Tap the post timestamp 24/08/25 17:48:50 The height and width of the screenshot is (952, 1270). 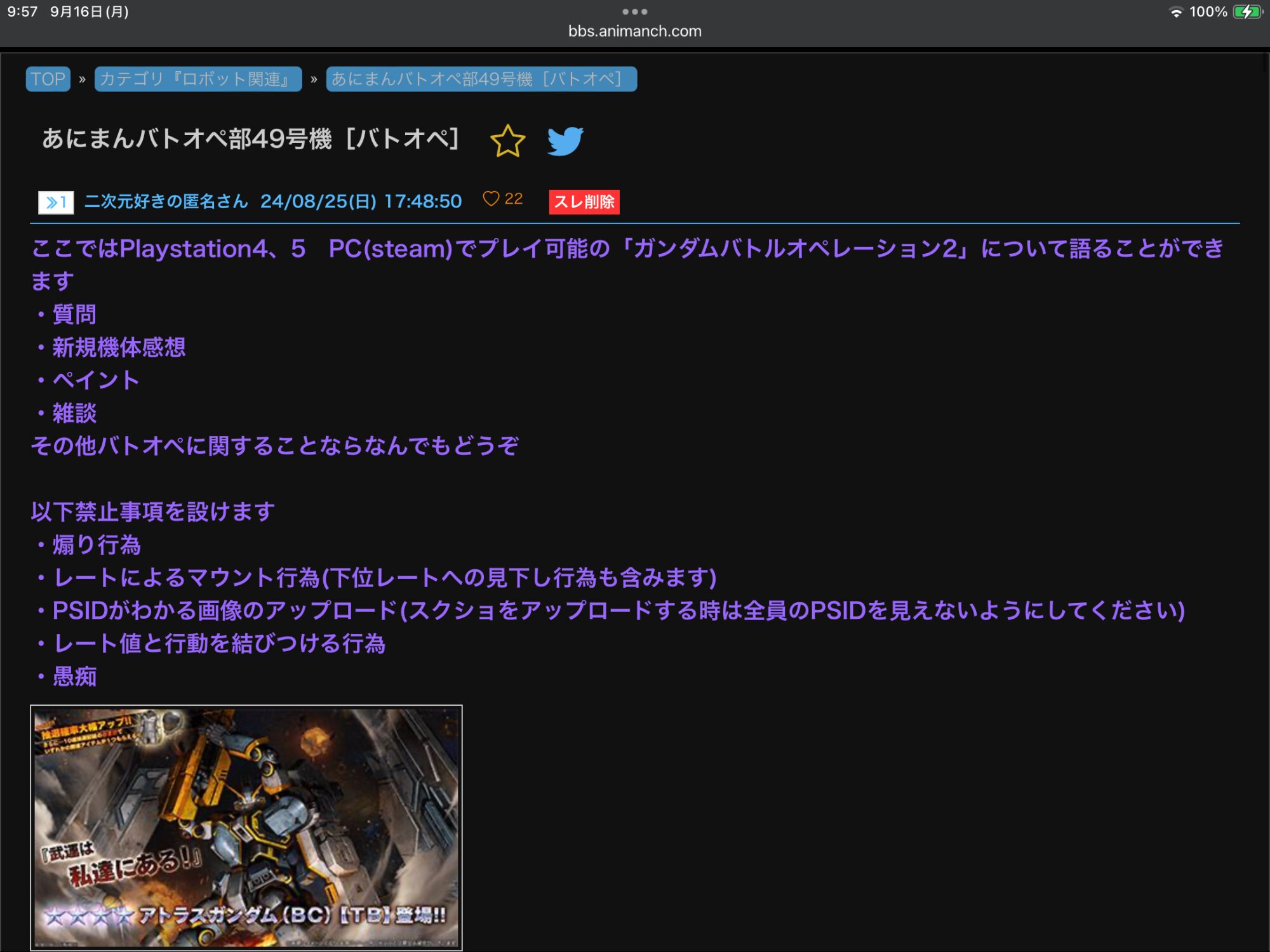(361, 202)
